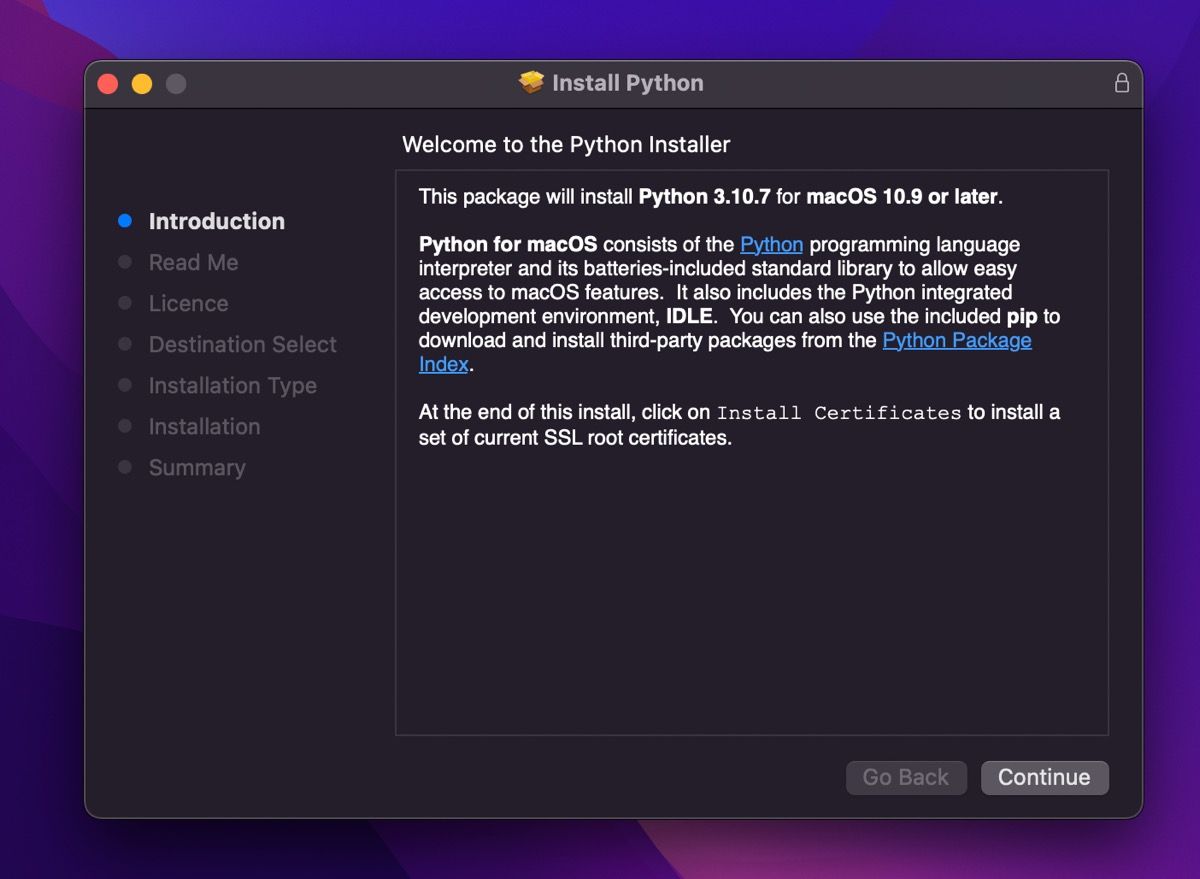Open the Python Package Index link
This screenshot has width=1200, height=879.
pos(956,340)
